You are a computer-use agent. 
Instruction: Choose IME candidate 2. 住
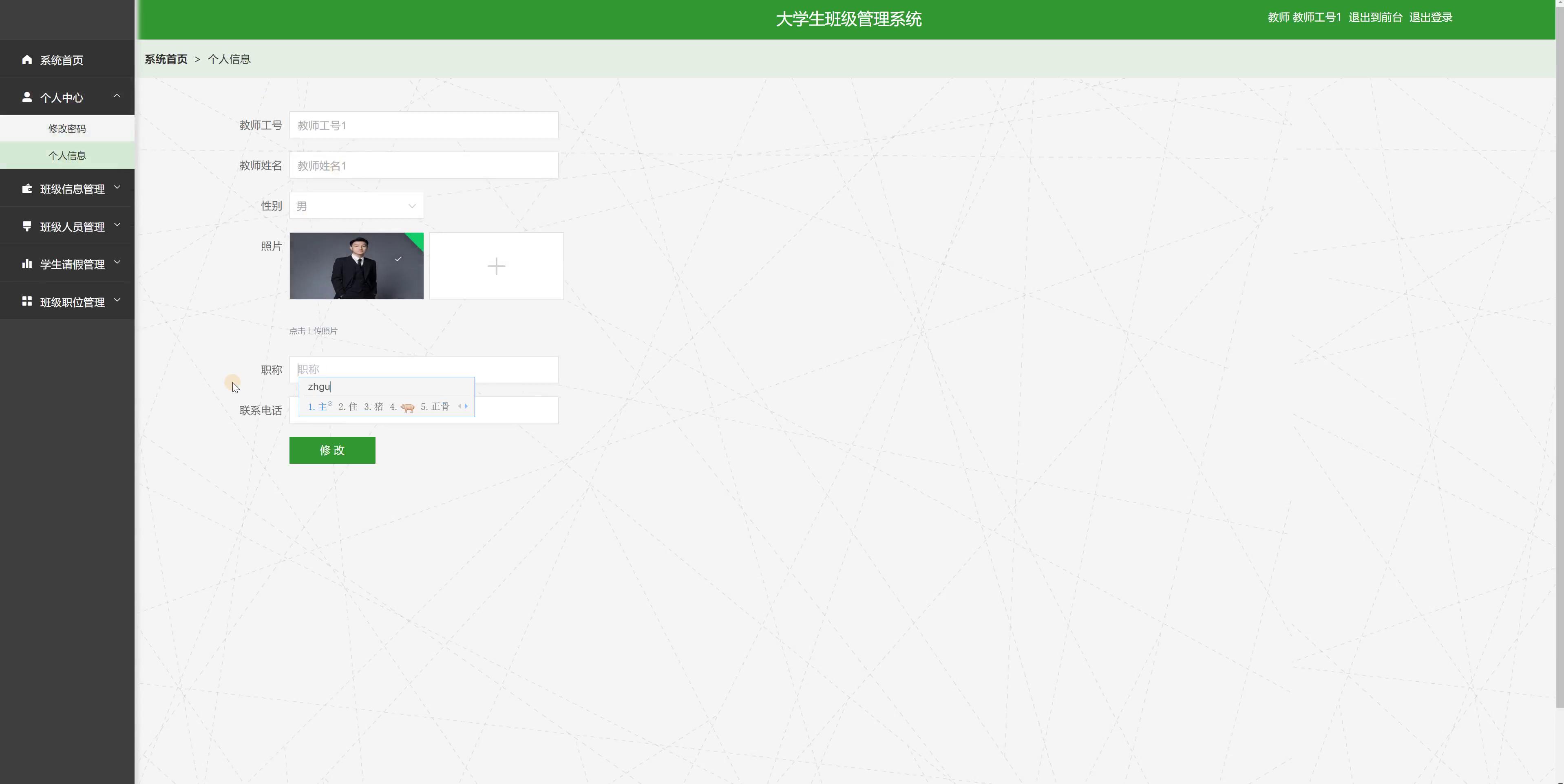[x=348, y=407]
